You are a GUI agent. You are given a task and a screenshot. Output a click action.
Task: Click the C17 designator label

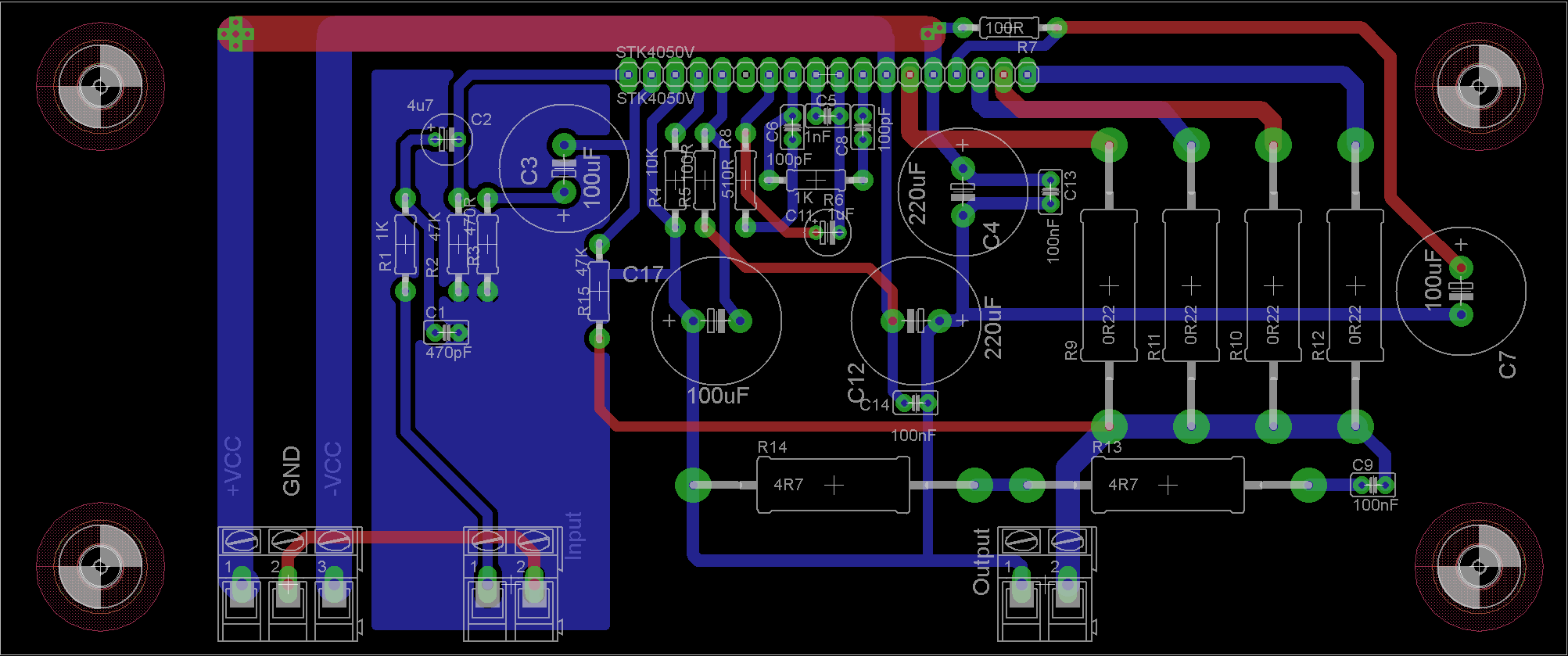point(643,274)
